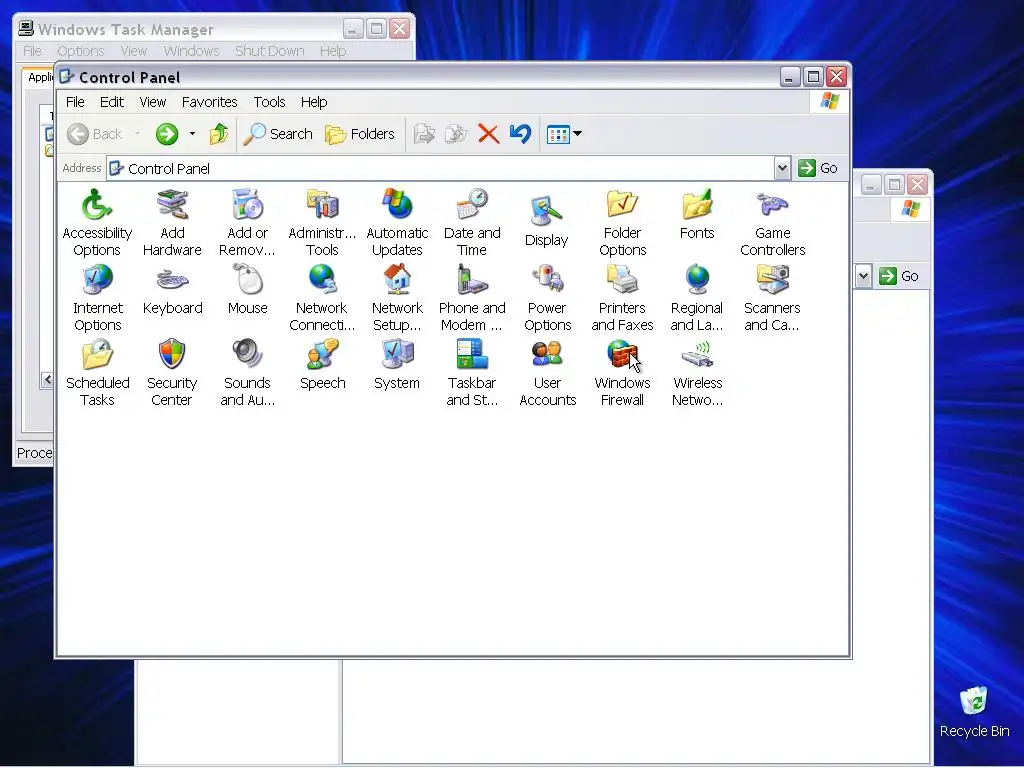Click the Control Panel address field
Image resolution: width=1024 pixels, height=768 pixels.
coord(440,168)
